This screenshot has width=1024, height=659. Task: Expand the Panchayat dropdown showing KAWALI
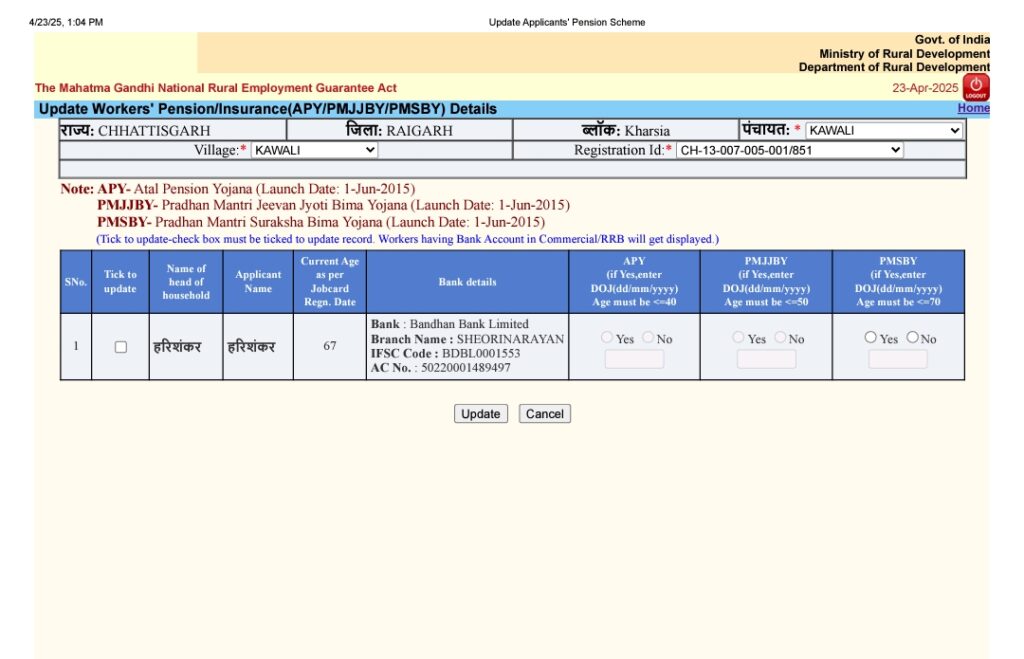(x=884, y=131)
